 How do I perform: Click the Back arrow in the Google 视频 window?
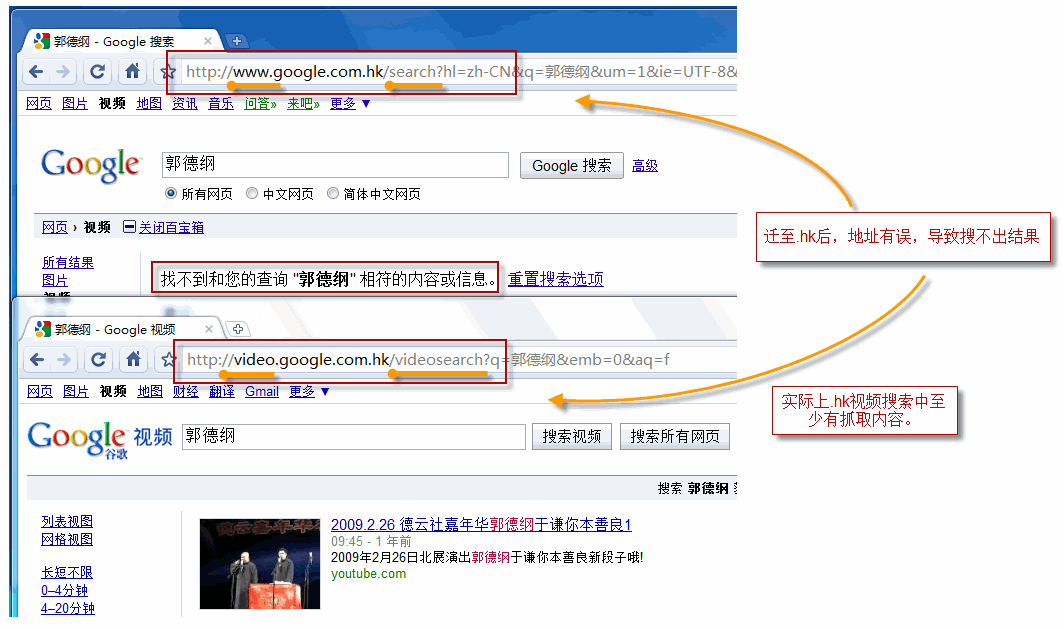pos(37,359)
